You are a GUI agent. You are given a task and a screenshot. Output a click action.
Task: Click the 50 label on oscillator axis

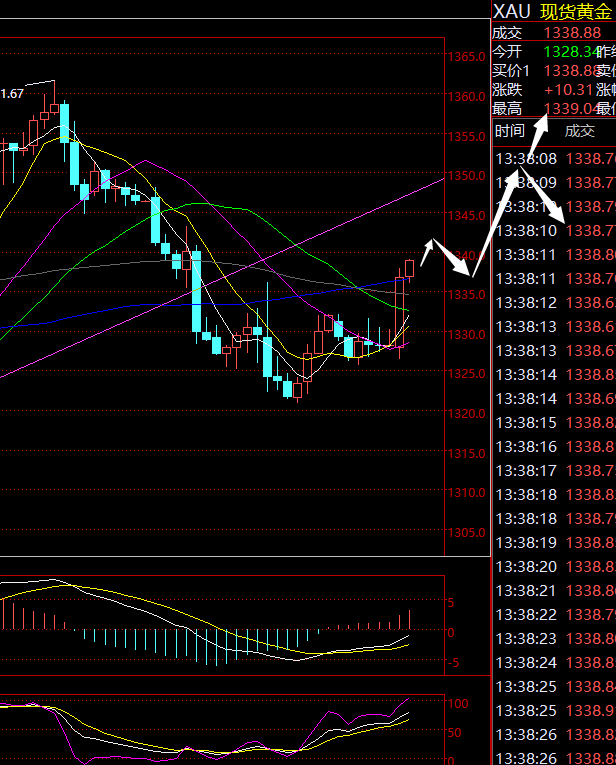point(455,733)
